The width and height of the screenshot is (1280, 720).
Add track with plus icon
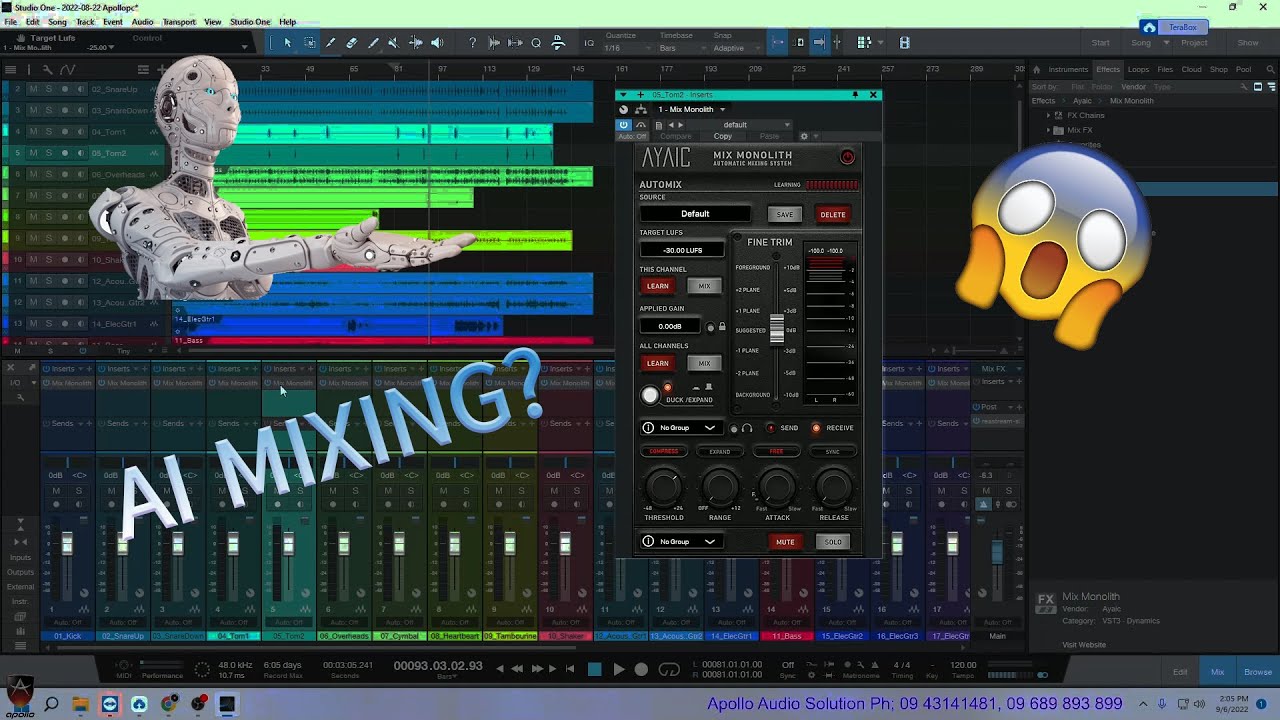click(161, 69)
